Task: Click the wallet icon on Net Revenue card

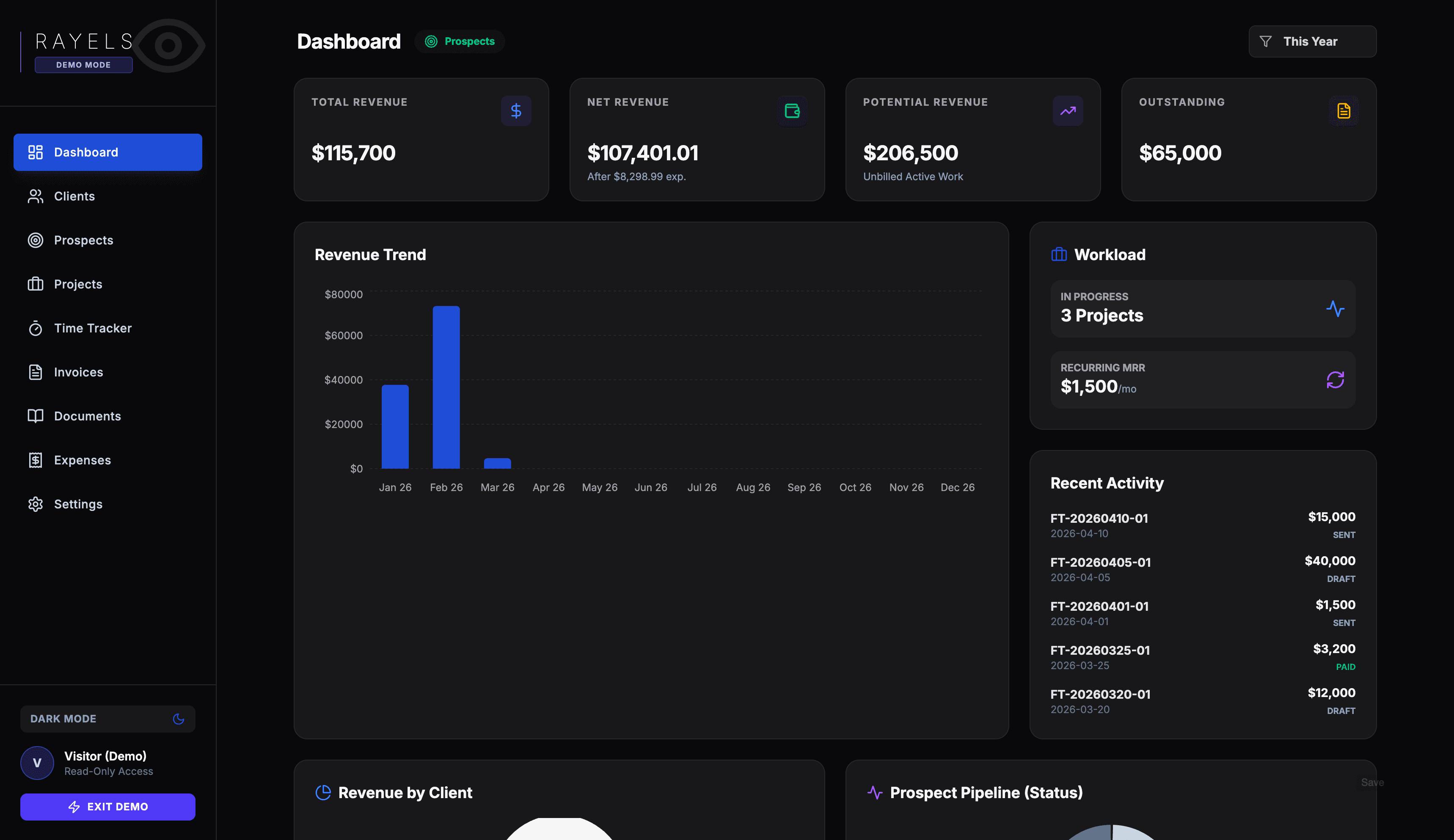Action: point(792,111)
